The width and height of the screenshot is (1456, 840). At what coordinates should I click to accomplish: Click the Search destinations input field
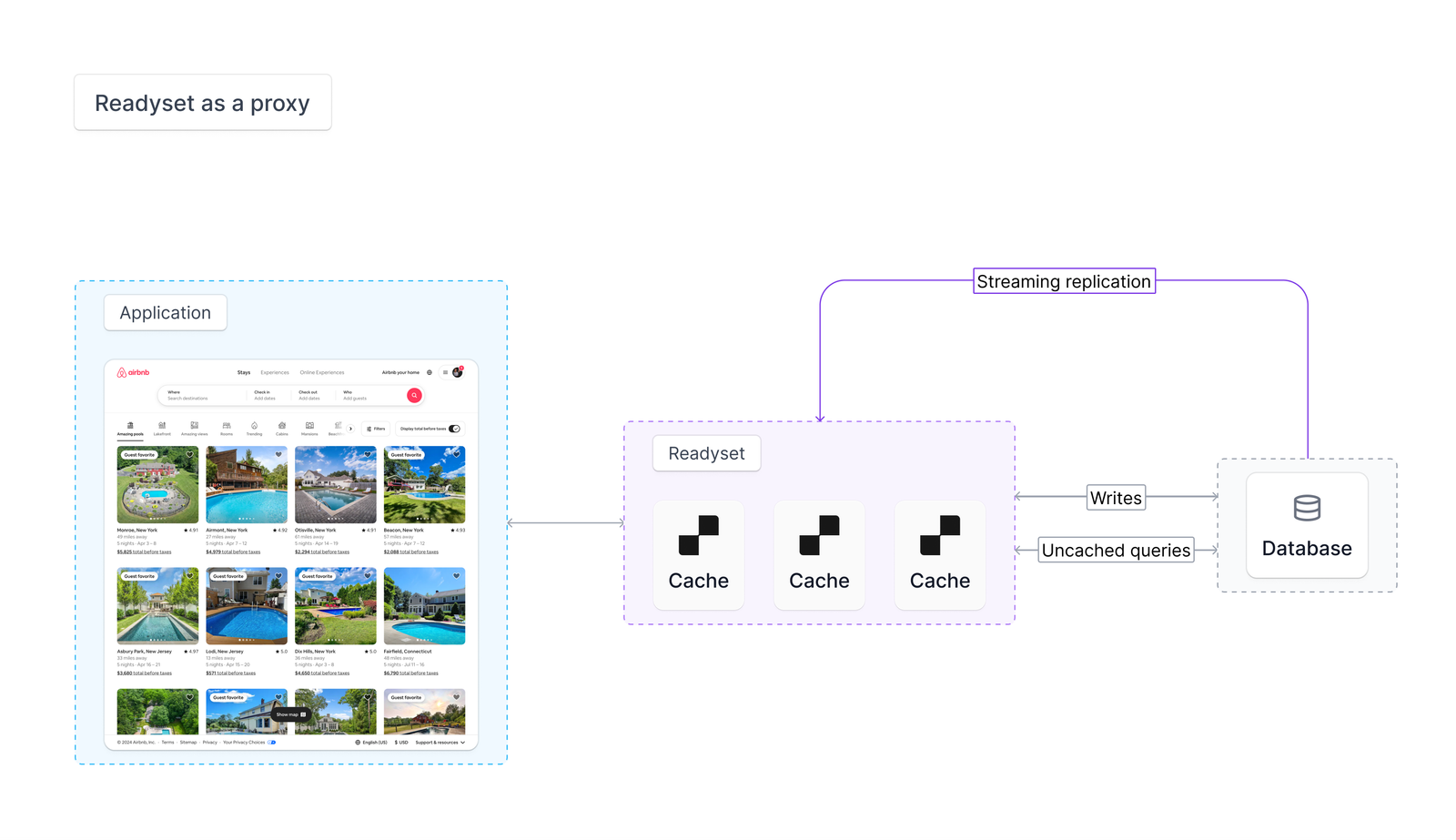coord(188,398)
